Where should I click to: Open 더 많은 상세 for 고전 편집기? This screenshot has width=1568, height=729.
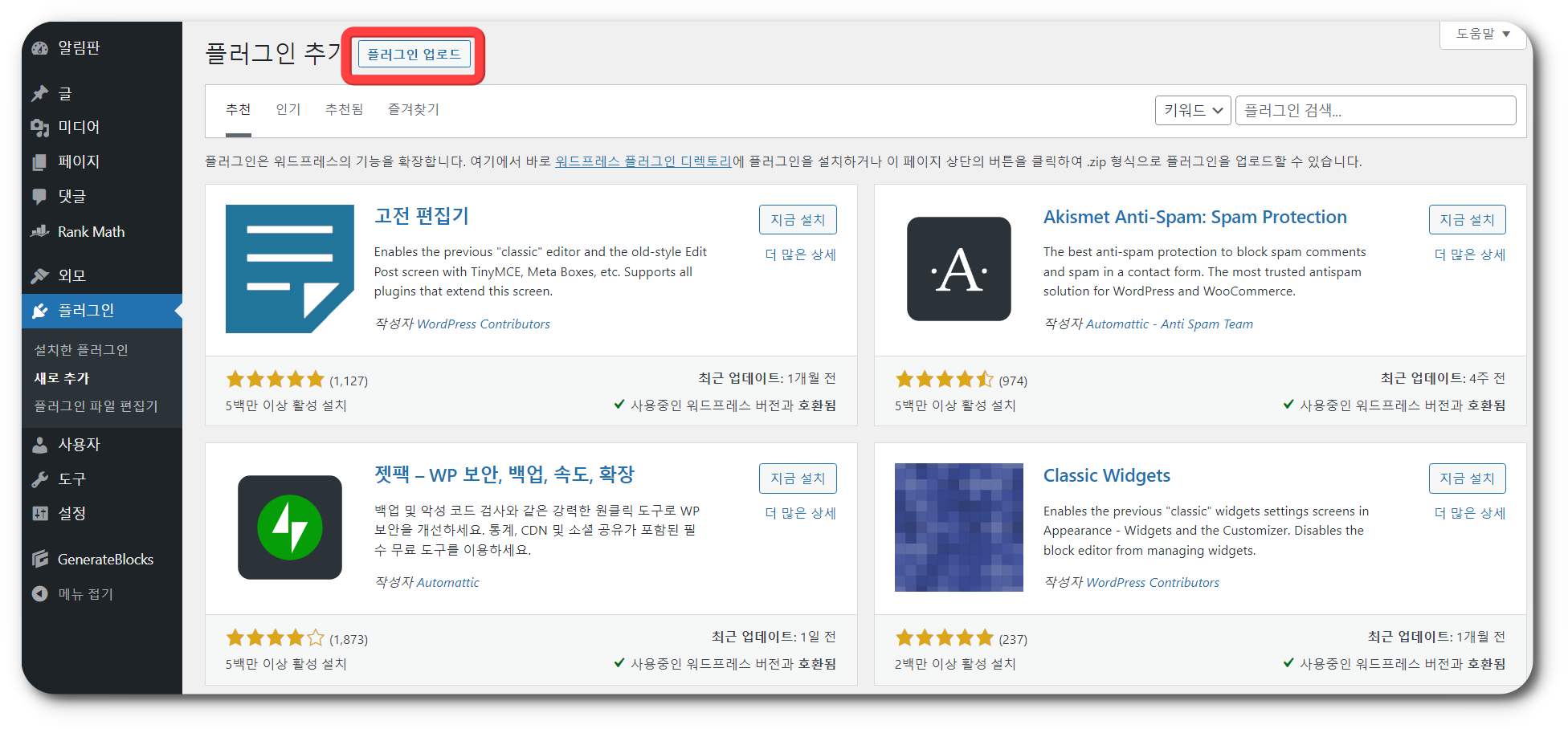click(x=801, y=255)
